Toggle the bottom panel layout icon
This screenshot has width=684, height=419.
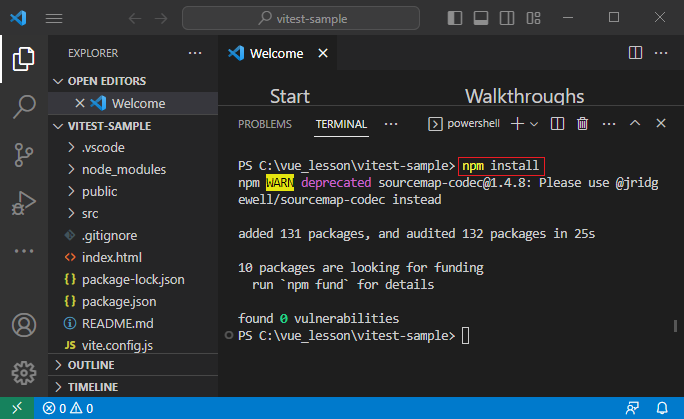[x=481, y=18]
